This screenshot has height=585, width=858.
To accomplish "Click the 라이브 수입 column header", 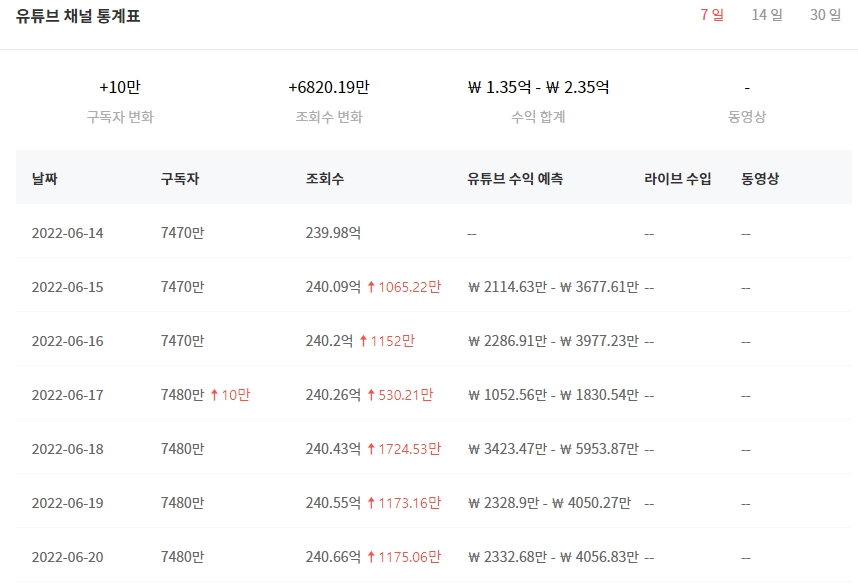I will [674, 177].
